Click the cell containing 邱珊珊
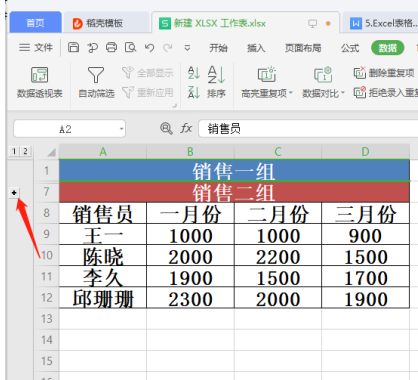The height and width of the screenshot is (380, 418). click(x=103, y=297)
